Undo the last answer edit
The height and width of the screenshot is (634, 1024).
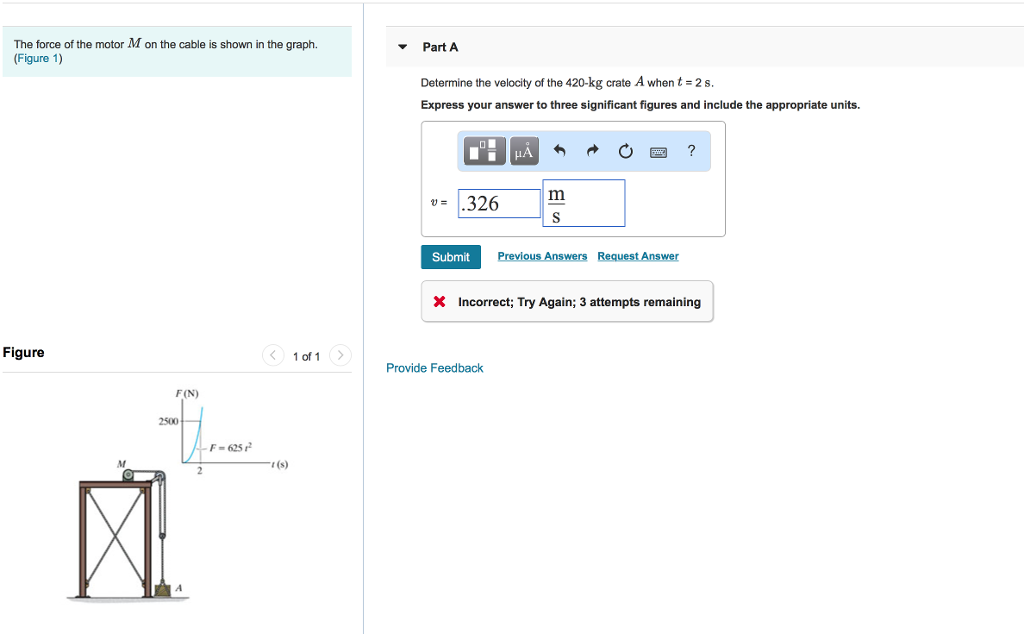coord(560,152)
